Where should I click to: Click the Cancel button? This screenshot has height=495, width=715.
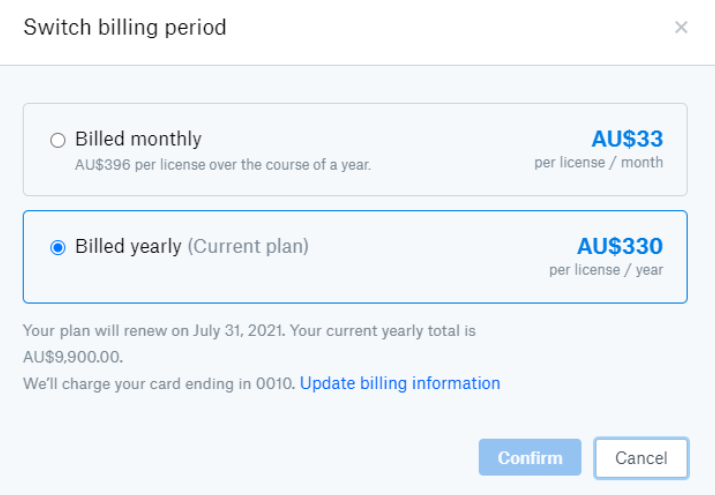[x=641, y=458]
